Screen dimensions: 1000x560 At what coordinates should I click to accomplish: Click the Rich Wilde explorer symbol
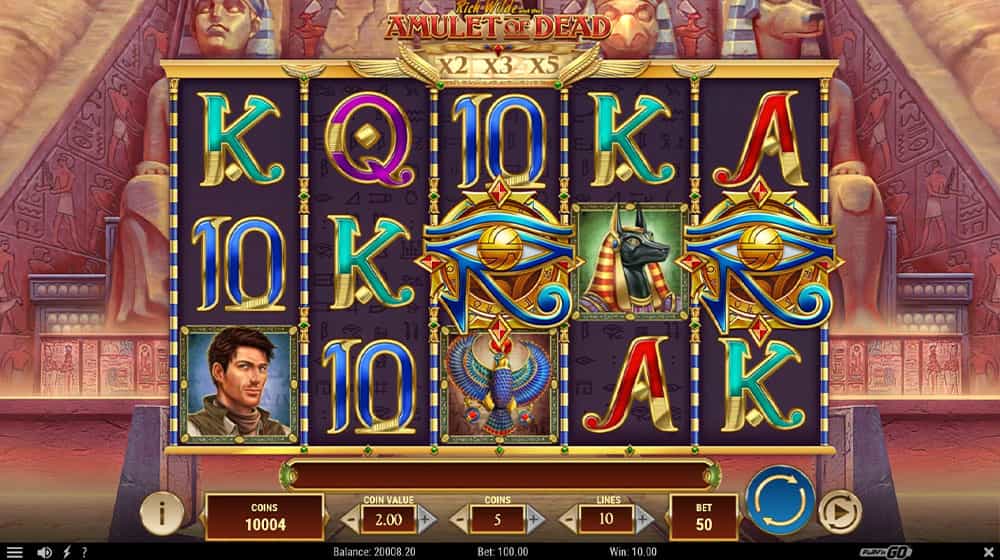click(239, 384)
